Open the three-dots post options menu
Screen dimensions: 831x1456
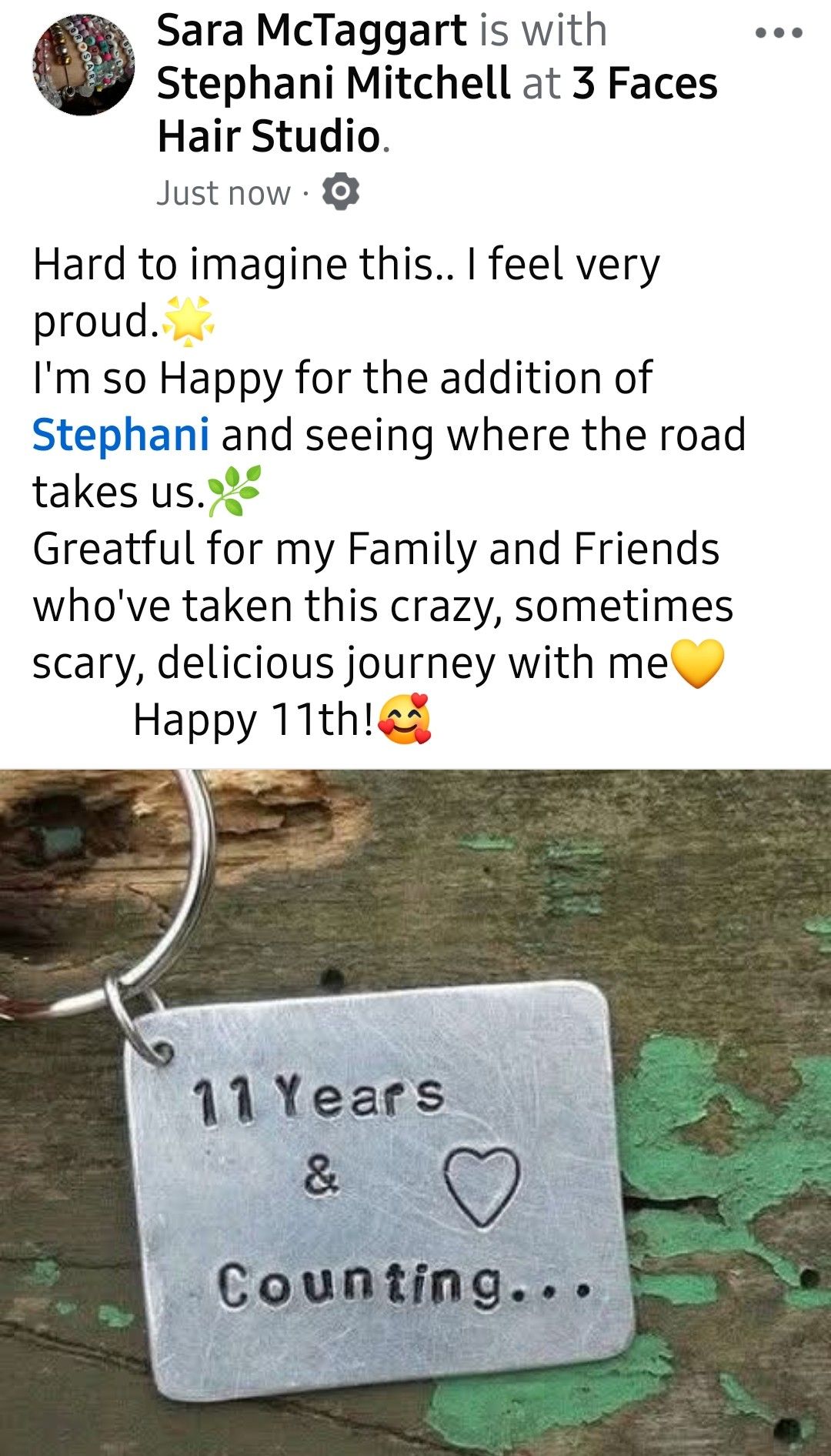(779, 33)
